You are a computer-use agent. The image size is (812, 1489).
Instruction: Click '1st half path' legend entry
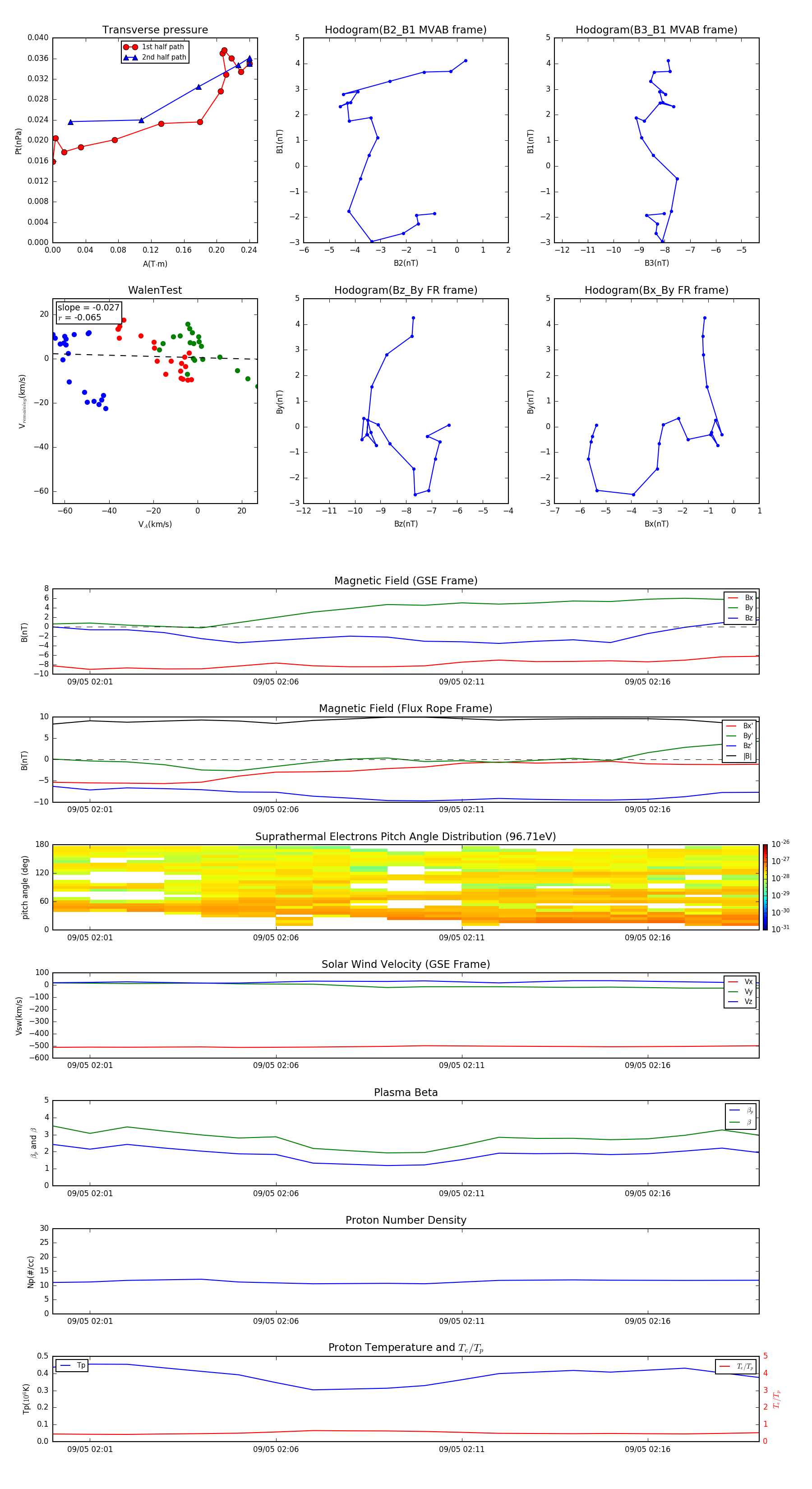tap(154, 47)
